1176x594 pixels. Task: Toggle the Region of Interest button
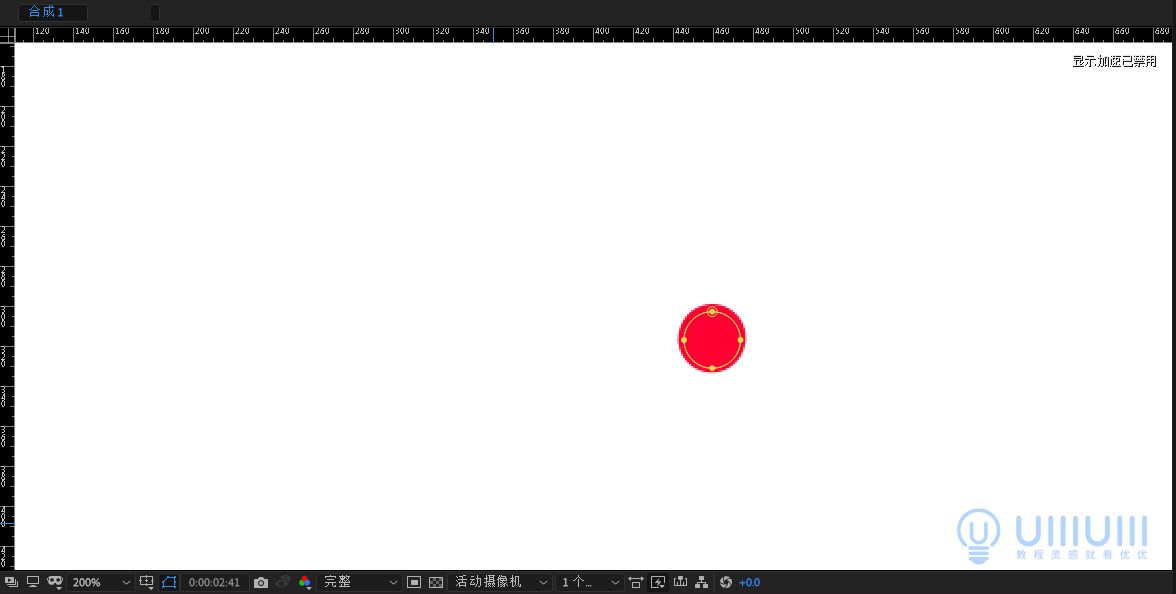(169, 582)
